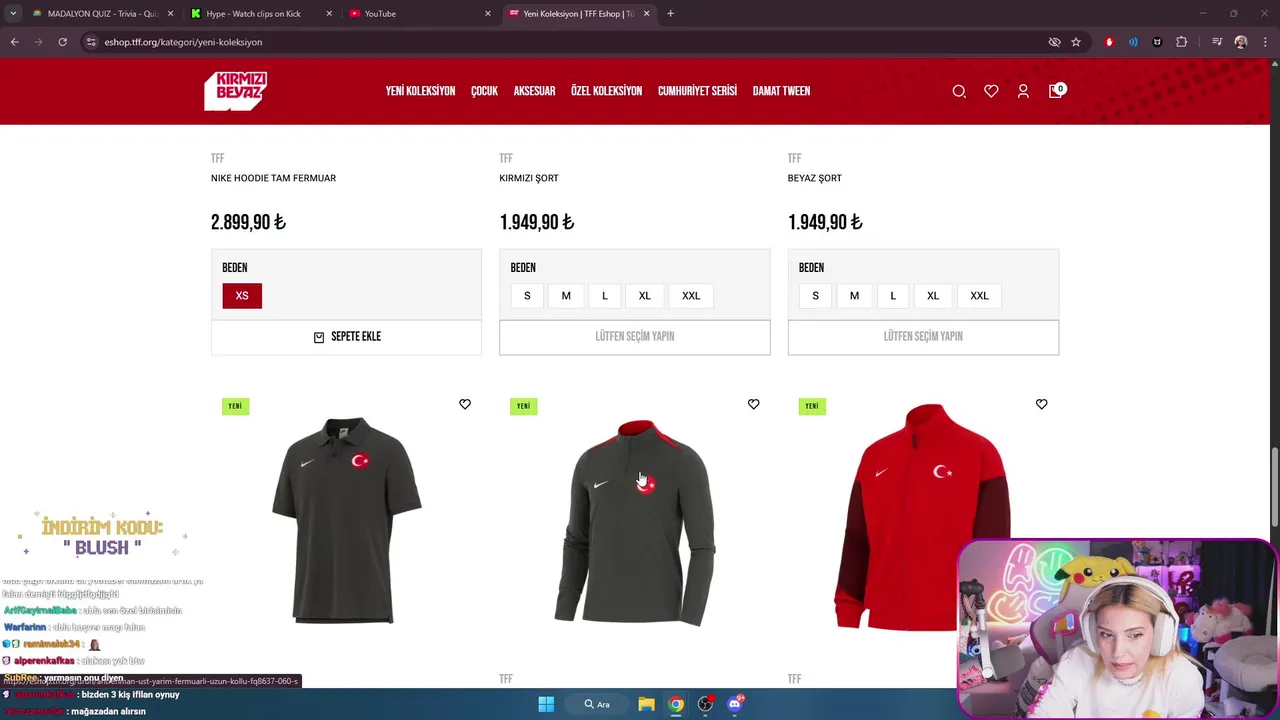The height and width of the screenshot is (720, 1280).
Task: Select size L for Kırmızı Şort
Action: (604, 296)
